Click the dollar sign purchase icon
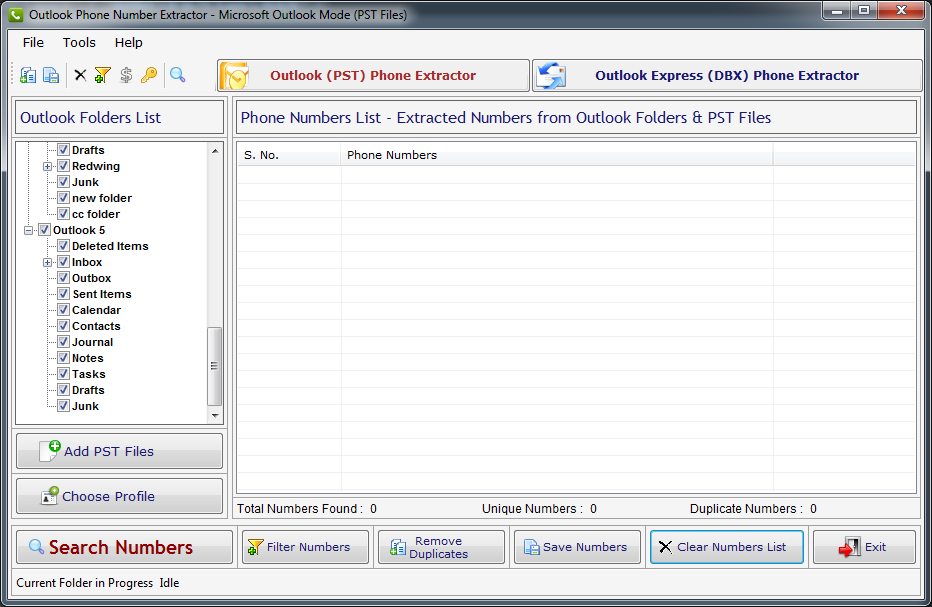The image size is (932, 607). click(125, 75)
